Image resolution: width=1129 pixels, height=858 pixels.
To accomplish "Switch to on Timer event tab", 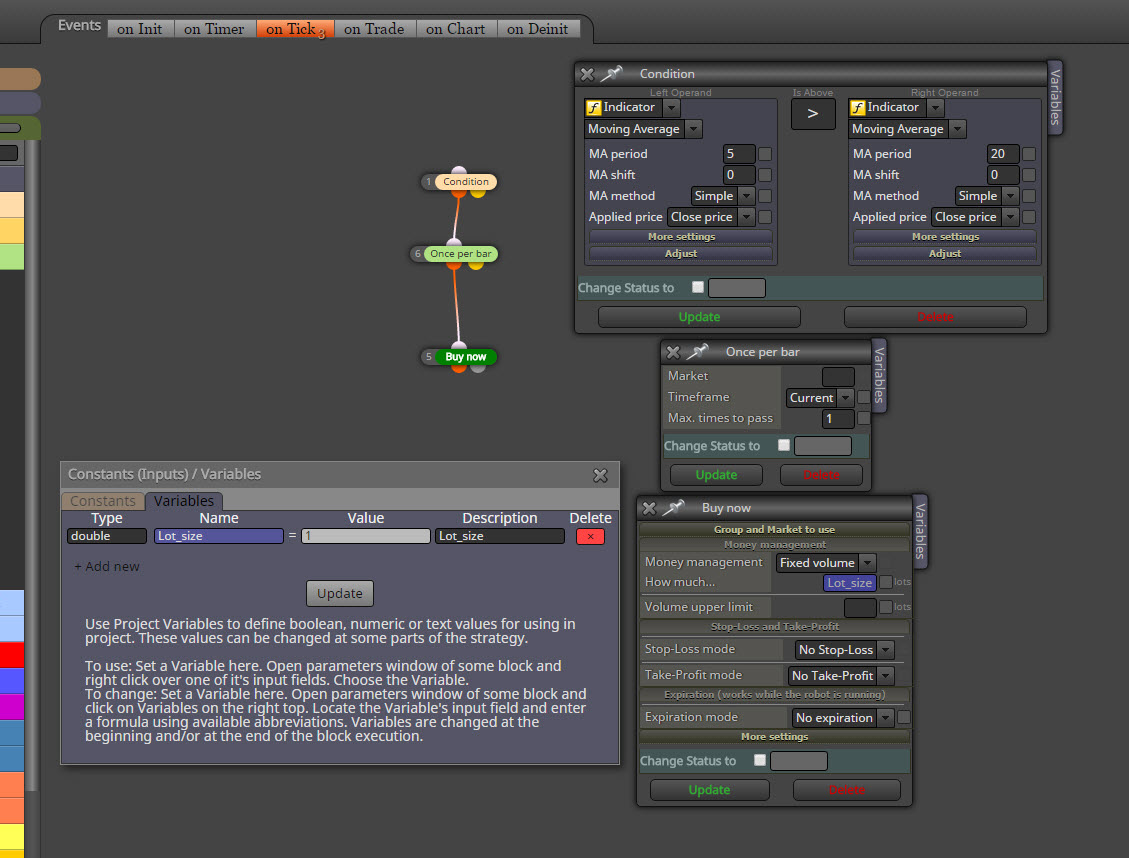I will click(214, 29).
